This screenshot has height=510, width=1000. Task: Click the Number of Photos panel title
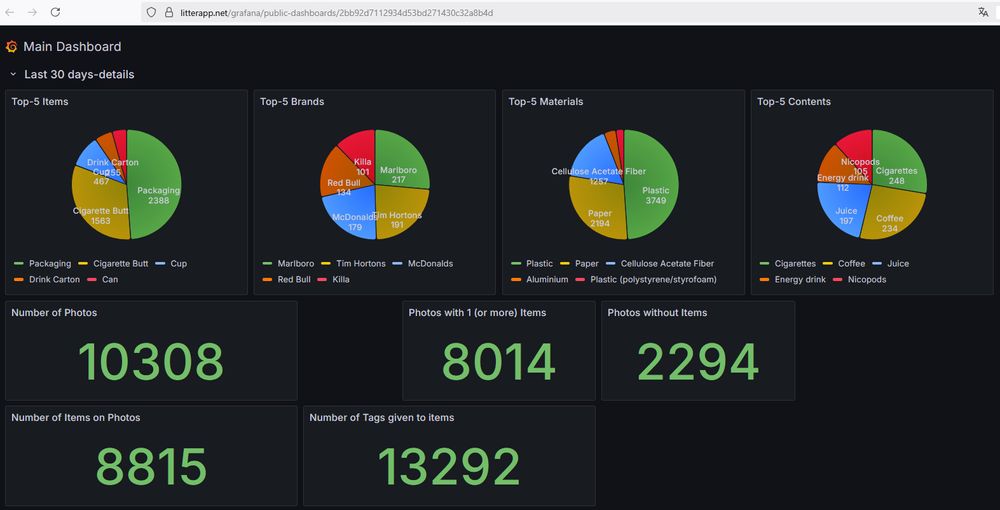(x=54, y=312)
